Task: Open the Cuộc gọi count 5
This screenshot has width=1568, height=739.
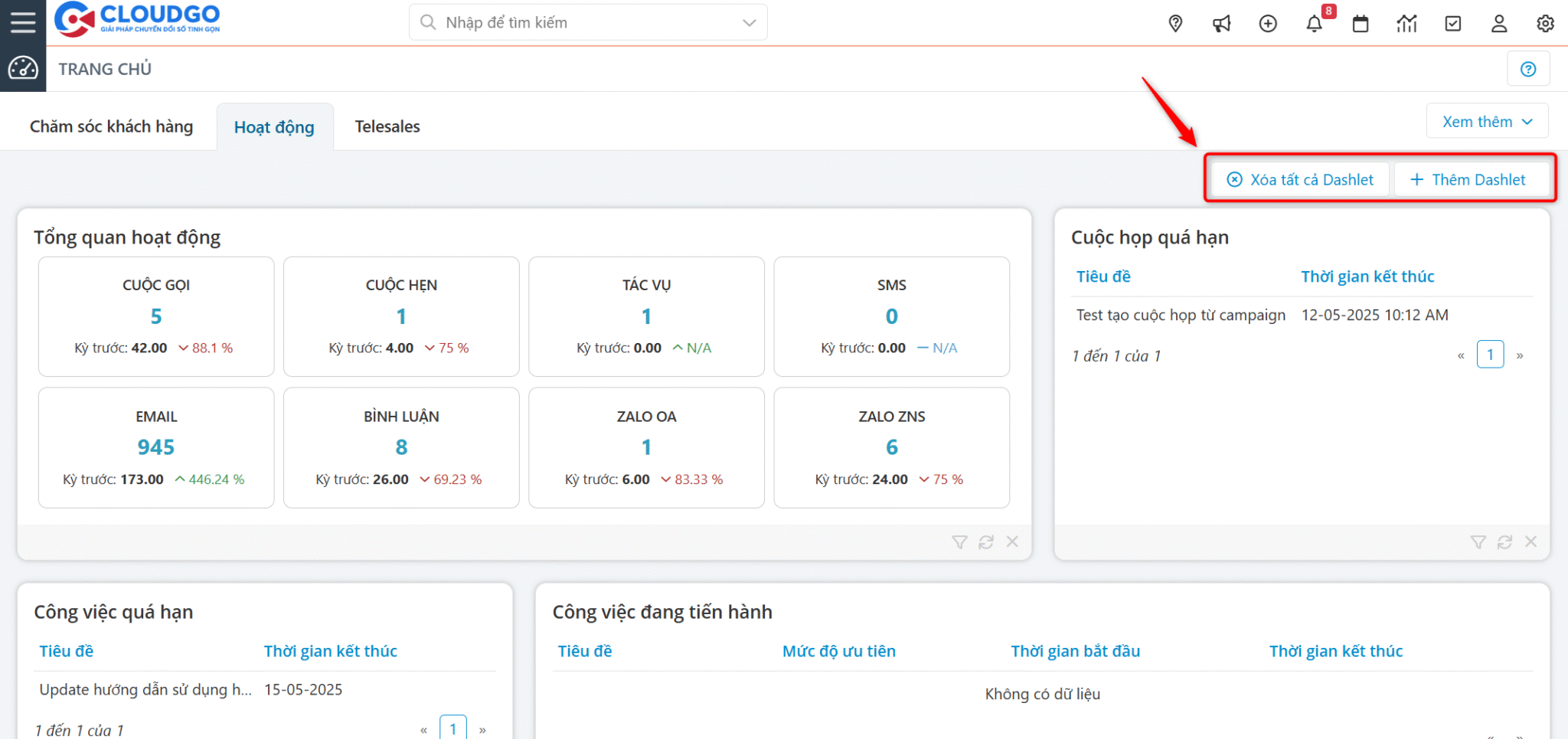Action: (156, 316)
